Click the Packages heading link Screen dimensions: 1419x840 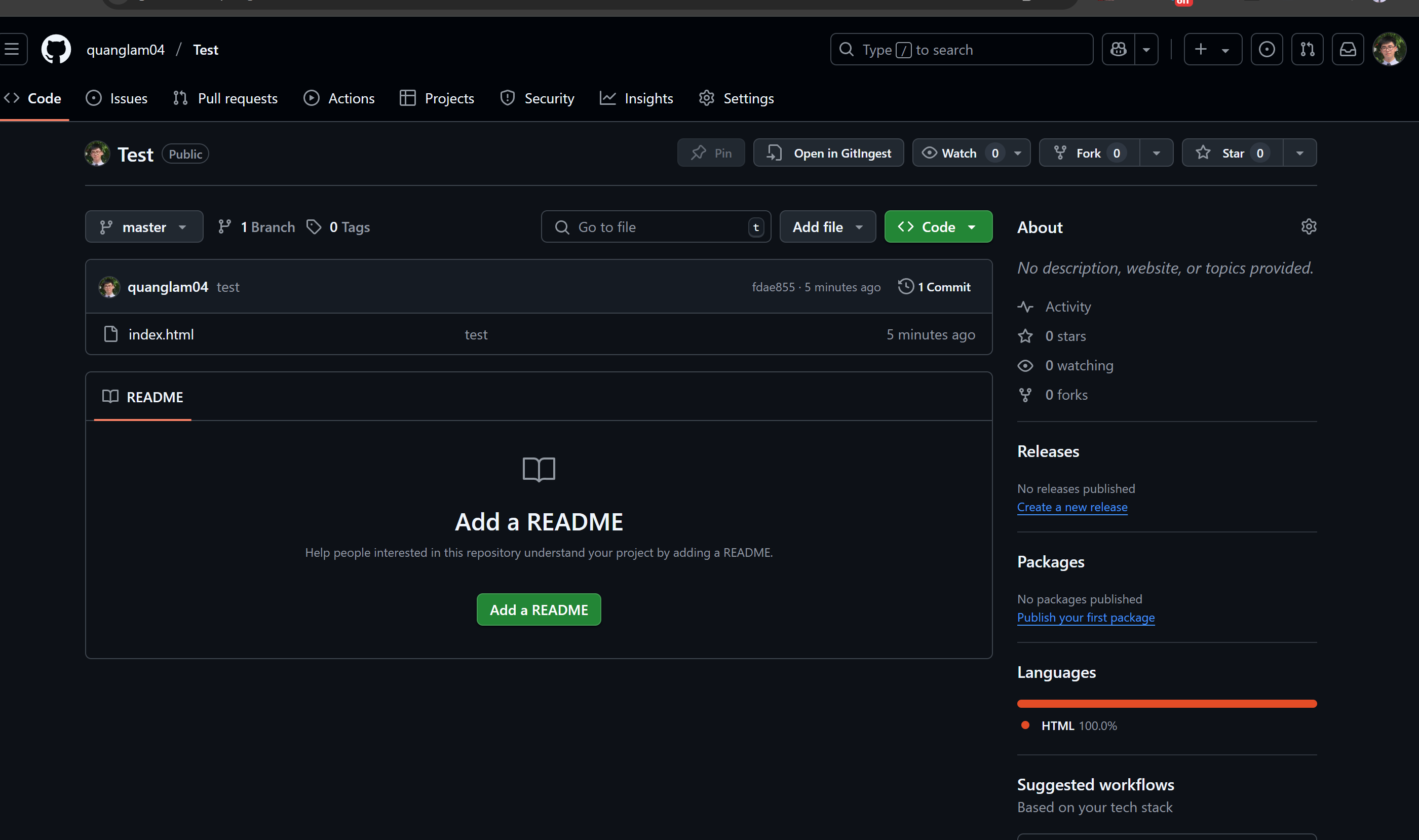click(x=1051, y=562)
